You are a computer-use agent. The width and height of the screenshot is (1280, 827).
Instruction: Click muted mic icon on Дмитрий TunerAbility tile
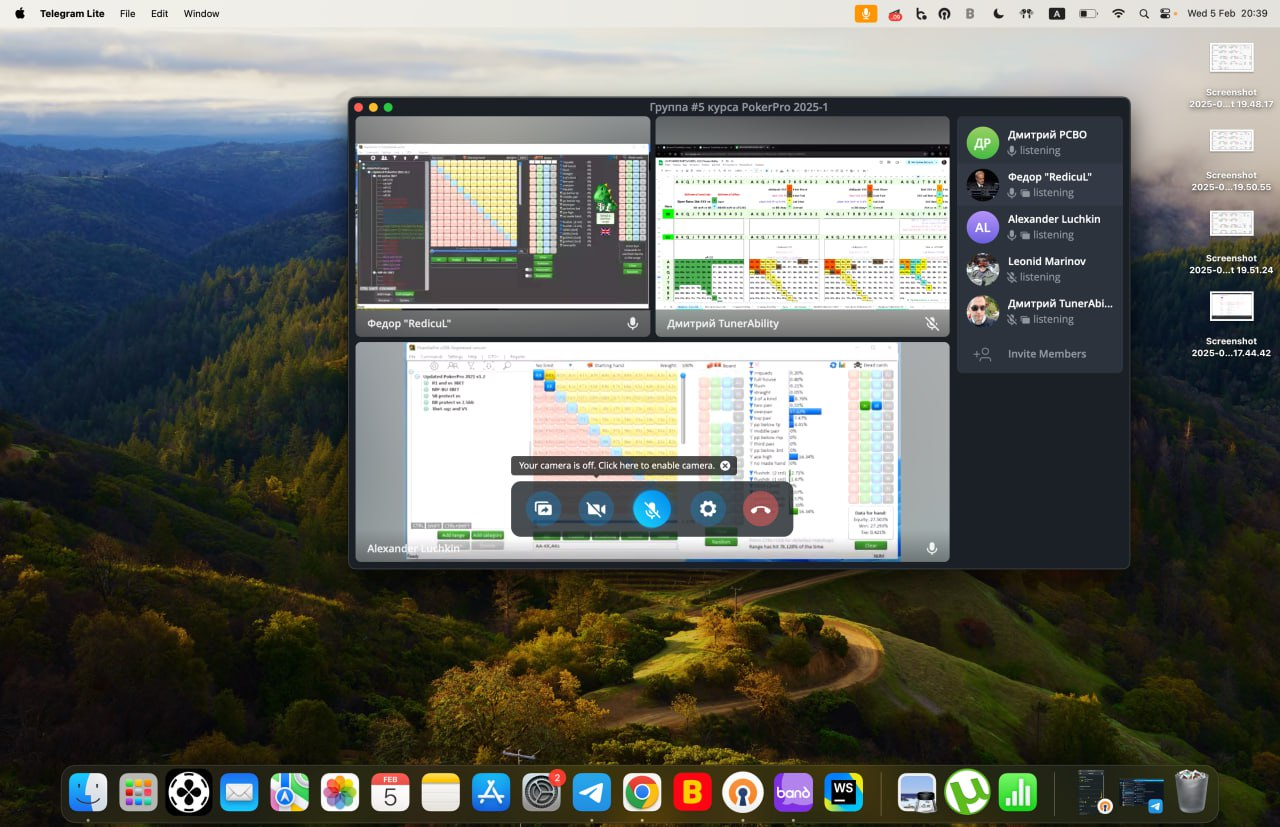[x=932, y=324]
